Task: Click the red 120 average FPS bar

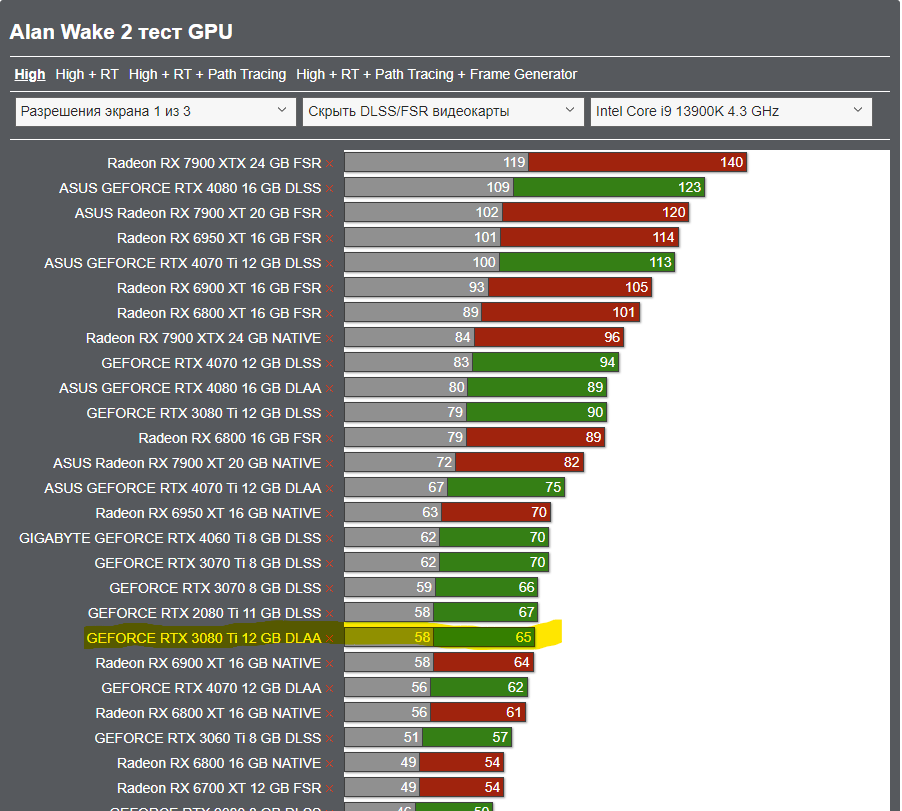Action: coord(595,212)
